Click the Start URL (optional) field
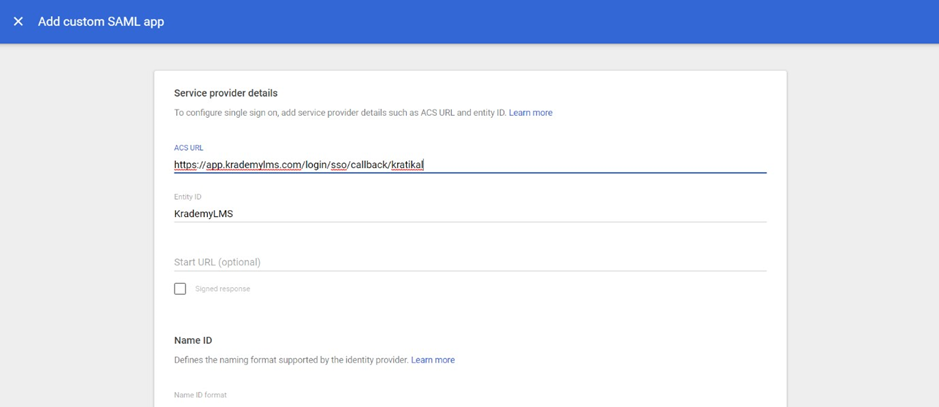 (470, 262)
